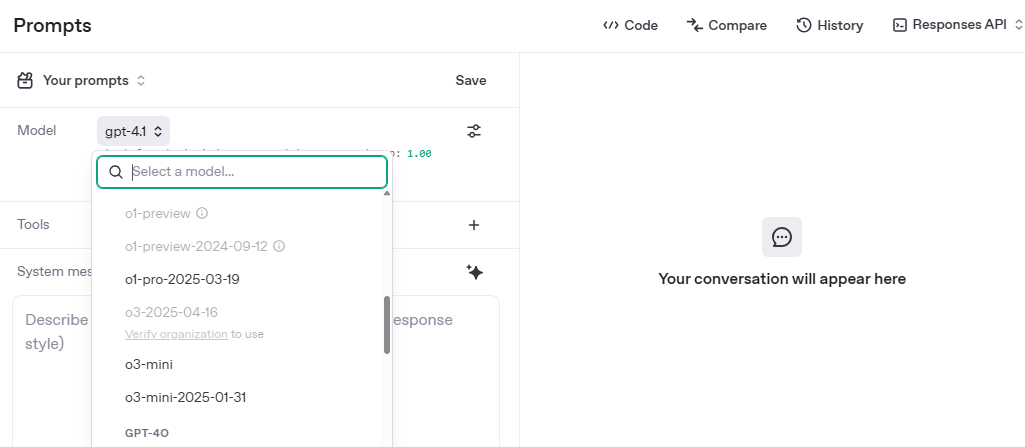Open the History panel

point(830,25)
